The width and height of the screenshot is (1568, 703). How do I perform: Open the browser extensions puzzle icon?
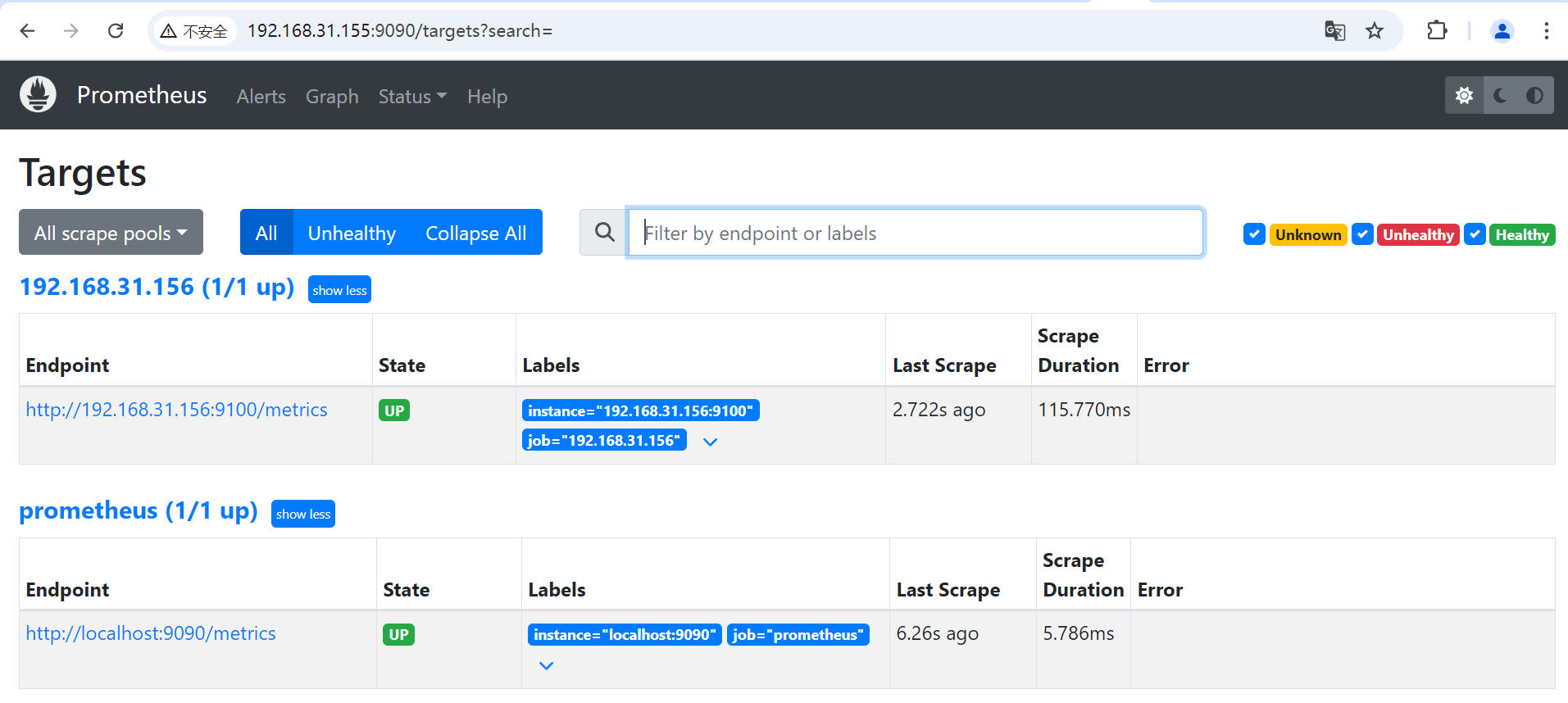click(1437, 31)
